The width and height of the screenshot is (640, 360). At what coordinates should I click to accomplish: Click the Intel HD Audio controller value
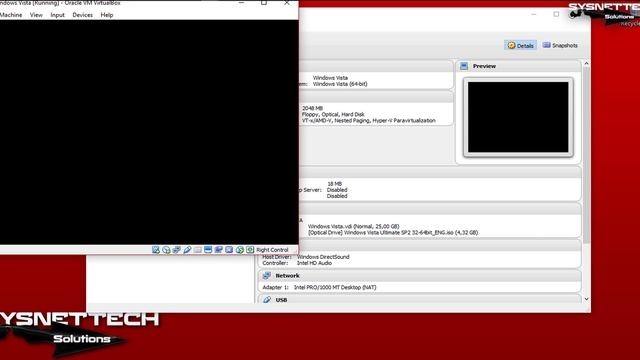(314, 263)
